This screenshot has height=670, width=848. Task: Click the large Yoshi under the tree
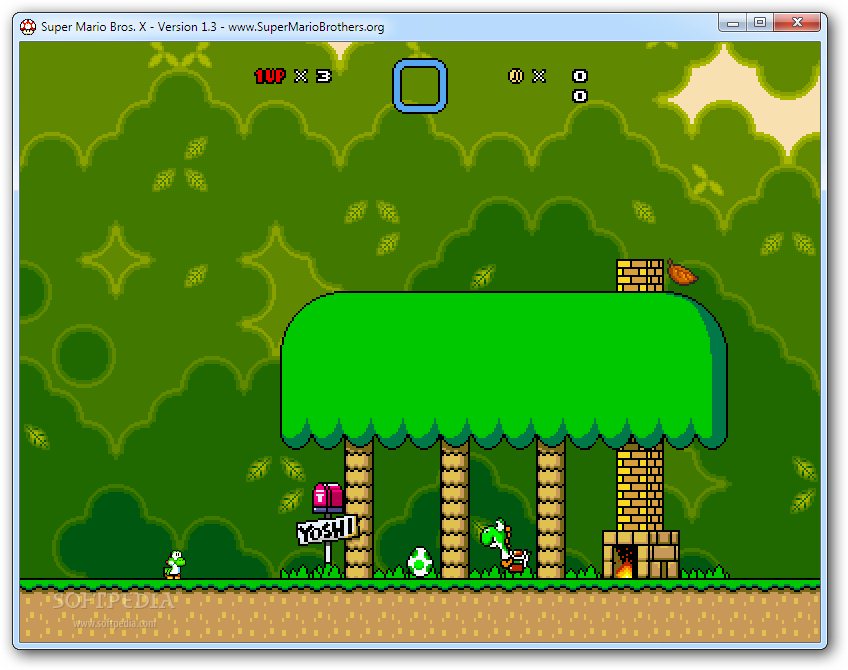coord(505,546)
